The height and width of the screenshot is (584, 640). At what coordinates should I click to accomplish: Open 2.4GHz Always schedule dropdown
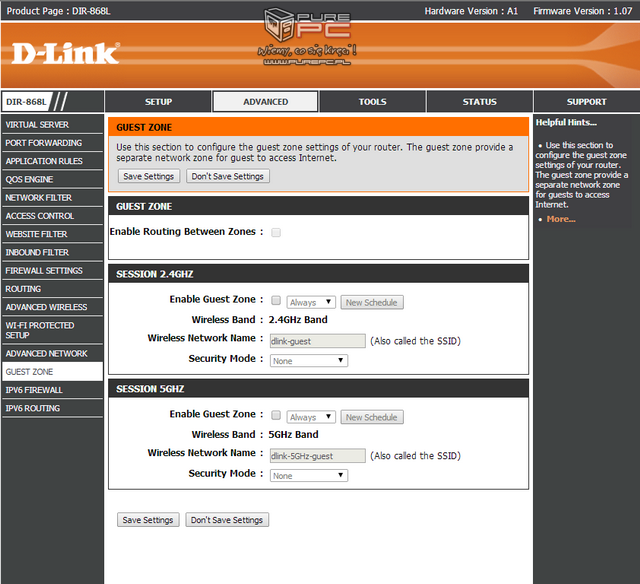311,302
